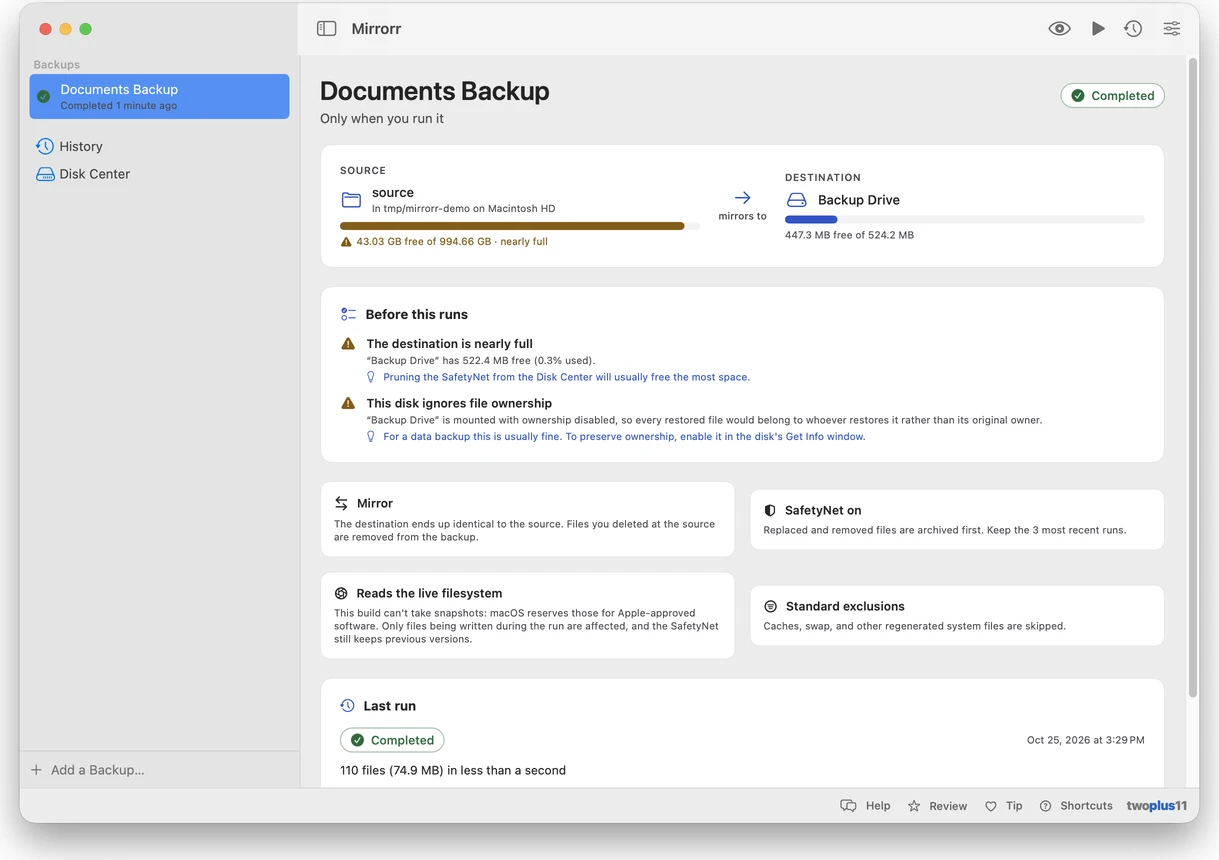Image resolution: width=1219 pixels, height=860 pixels.
Task: Click the Backup Drive destination name
Action: (x=859, y=200)
